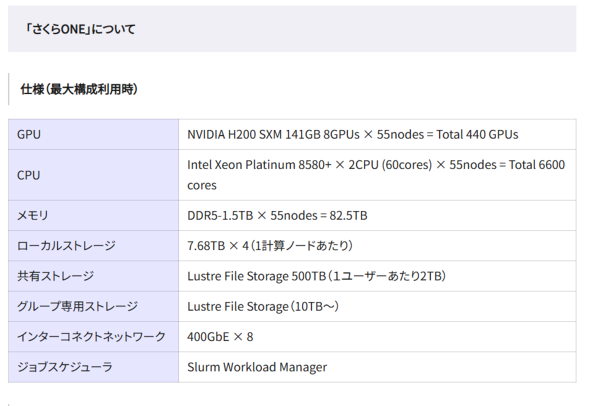This screenshot has width=590, height=406.
Task: Click the ジョブスケジューラ row label
Action: 65,367
